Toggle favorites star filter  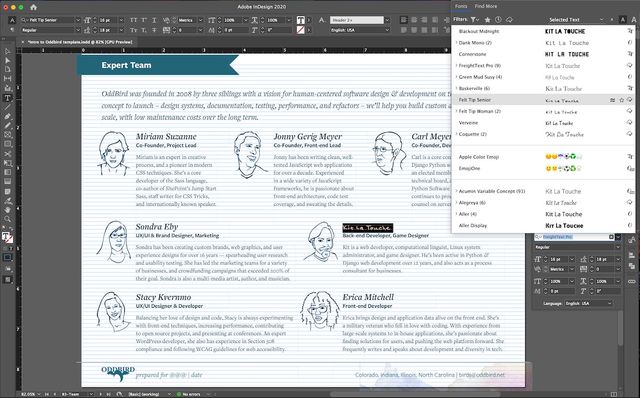(487, 20)
